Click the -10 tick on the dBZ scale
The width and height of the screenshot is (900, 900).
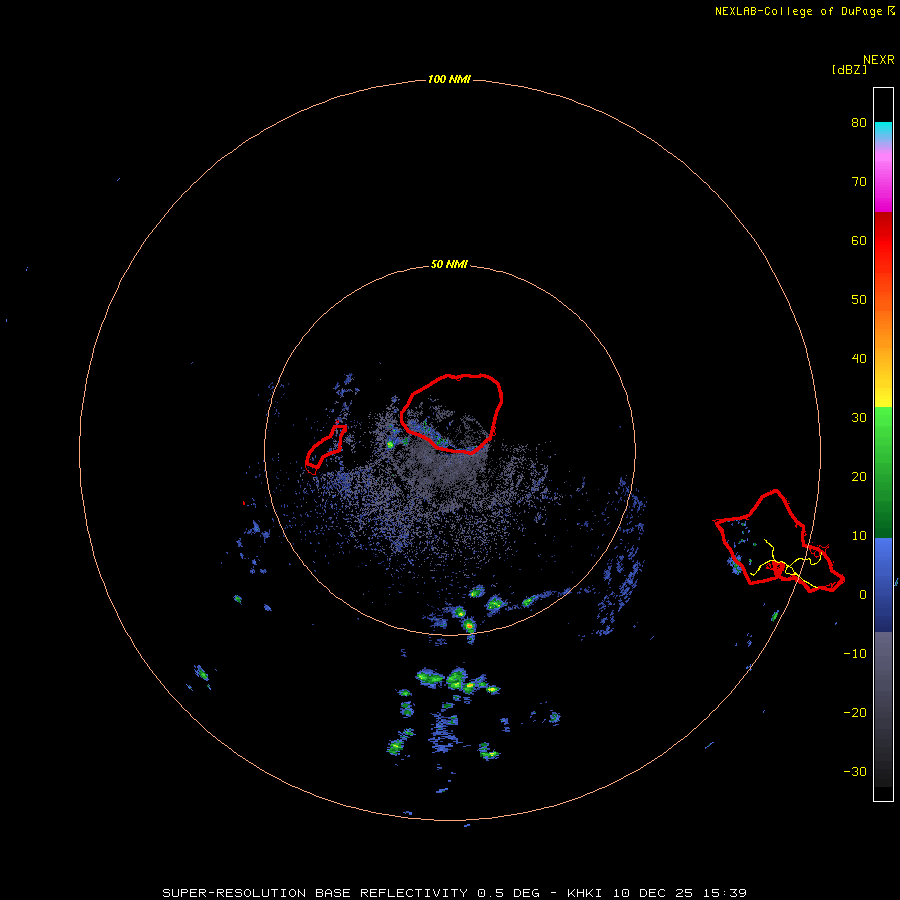(855, 654)
